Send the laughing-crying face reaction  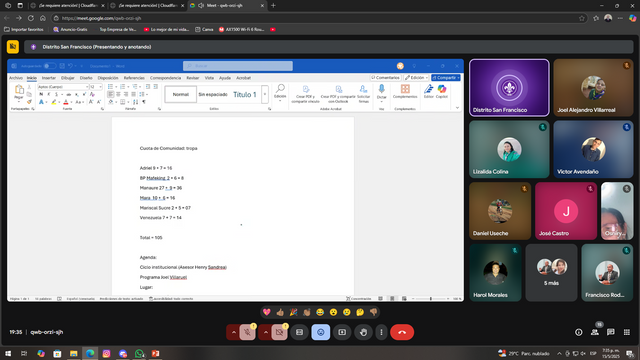click(x=320, y=312)
